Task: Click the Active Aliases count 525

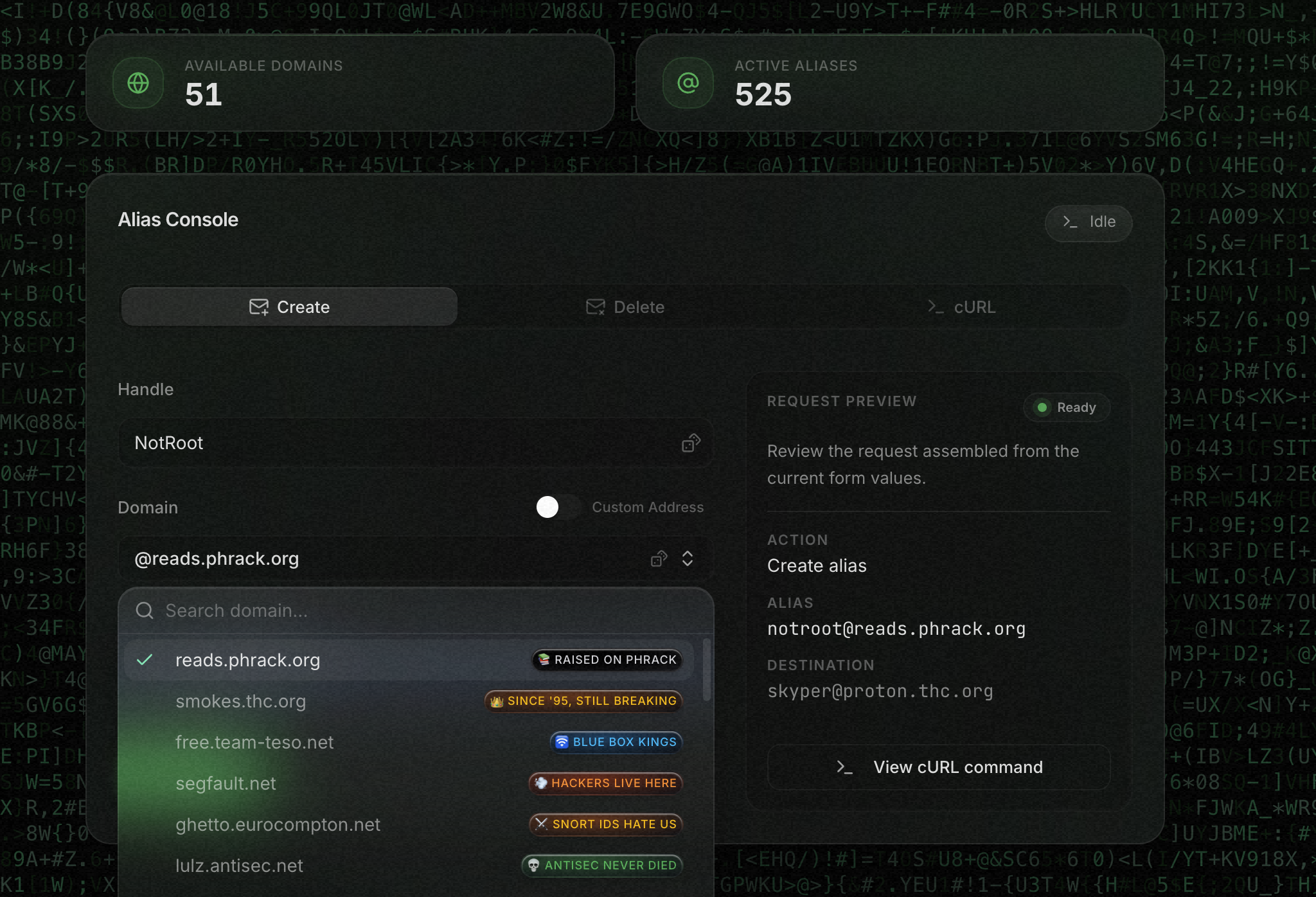Action: tap(763, 94)
